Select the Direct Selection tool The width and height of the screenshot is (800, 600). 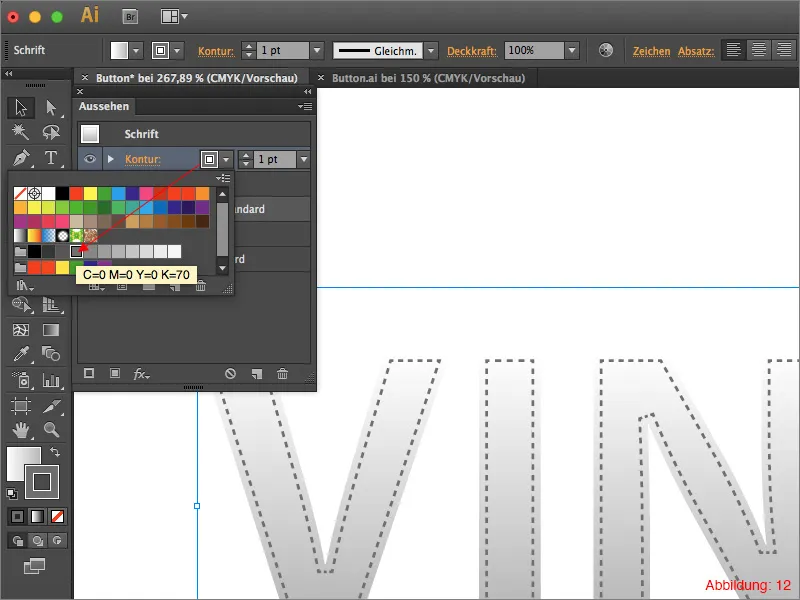[x=51, y=108]
